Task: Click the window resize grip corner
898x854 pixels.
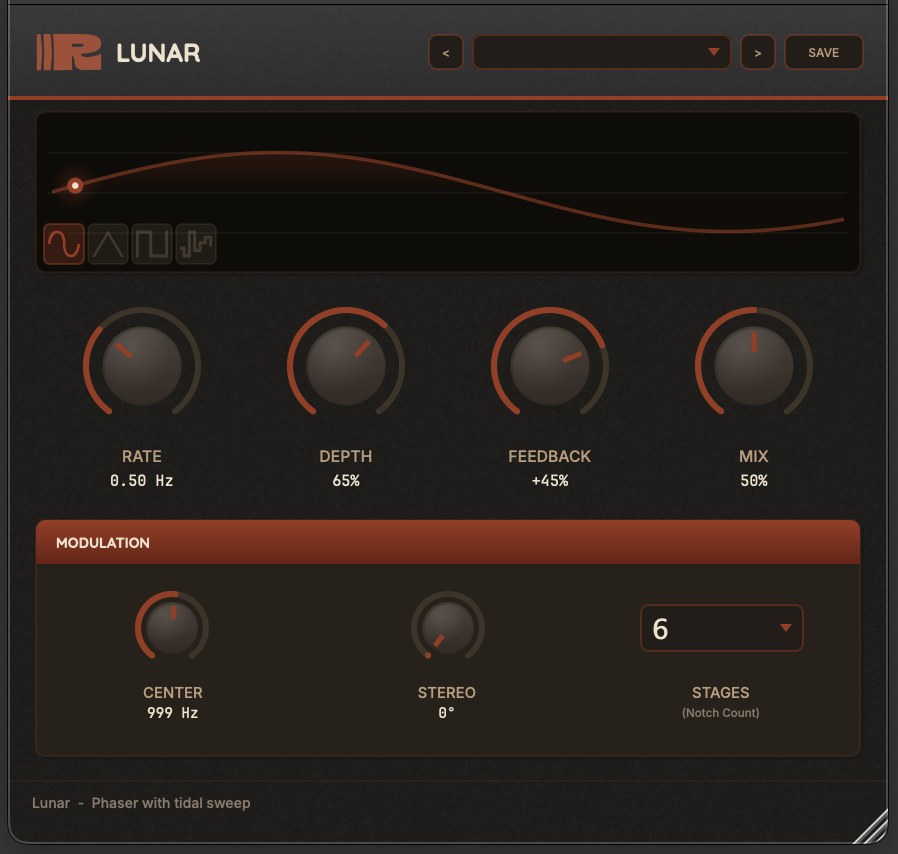Action: tap(871, 828)
